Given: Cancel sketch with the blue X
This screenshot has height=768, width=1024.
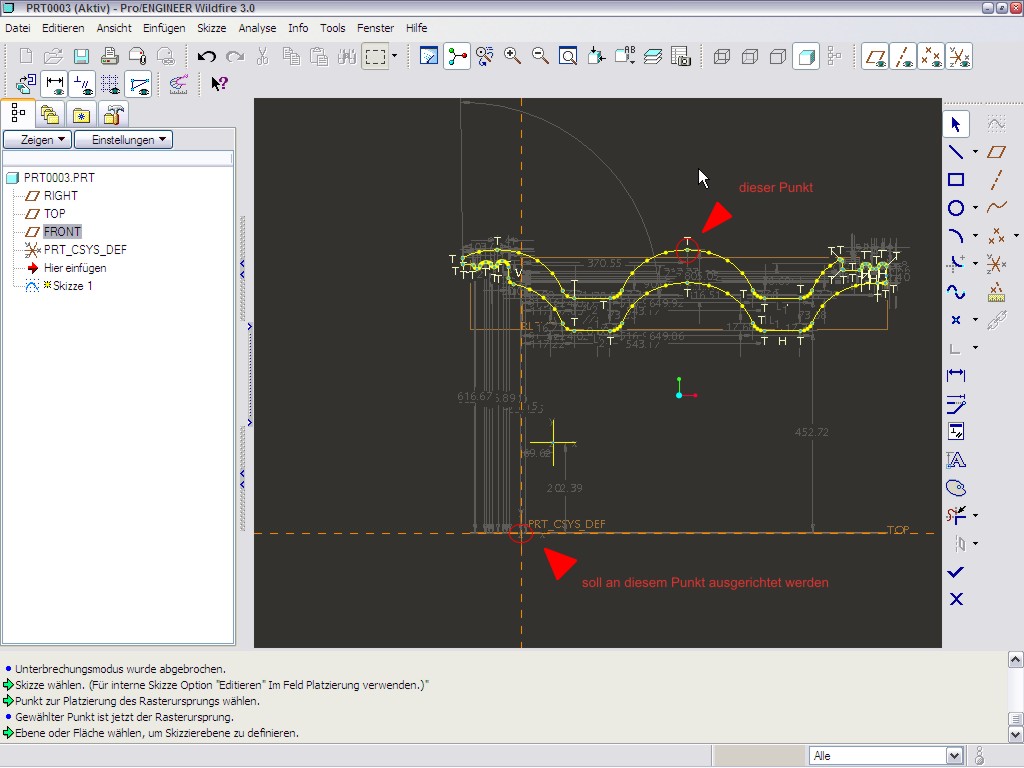Looking at the screenshot, I should pyautogui.click(x=956, y=599).
